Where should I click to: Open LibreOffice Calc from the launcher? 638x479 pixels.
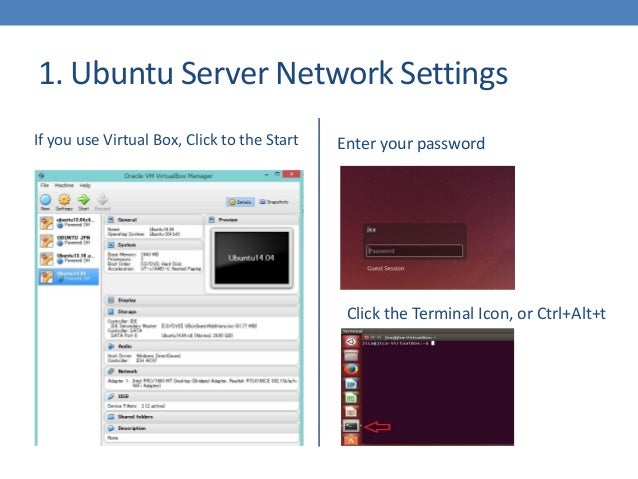tap(351, 398)
